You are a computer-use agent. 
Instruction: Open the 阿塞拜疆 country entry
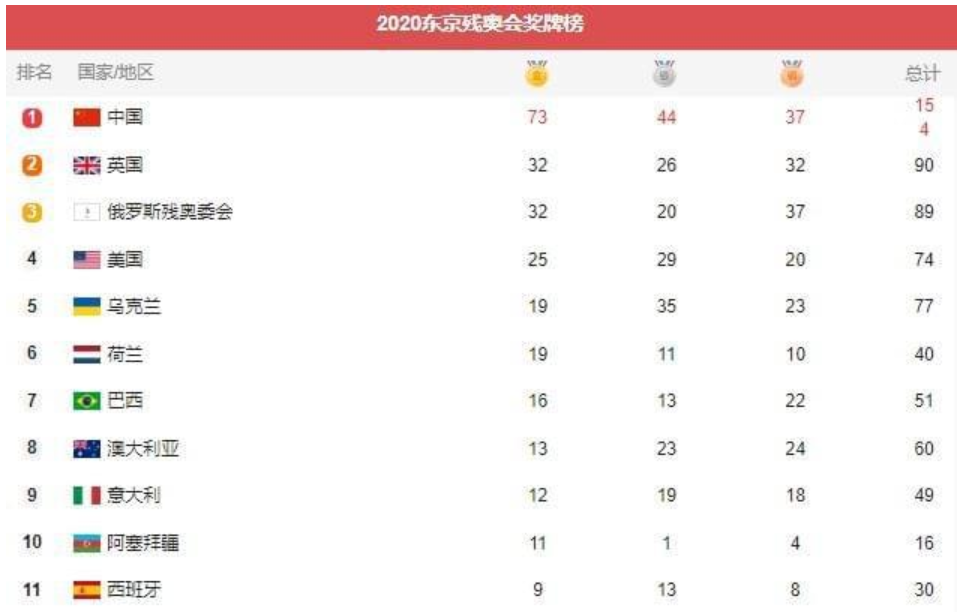tap(143, 543)
